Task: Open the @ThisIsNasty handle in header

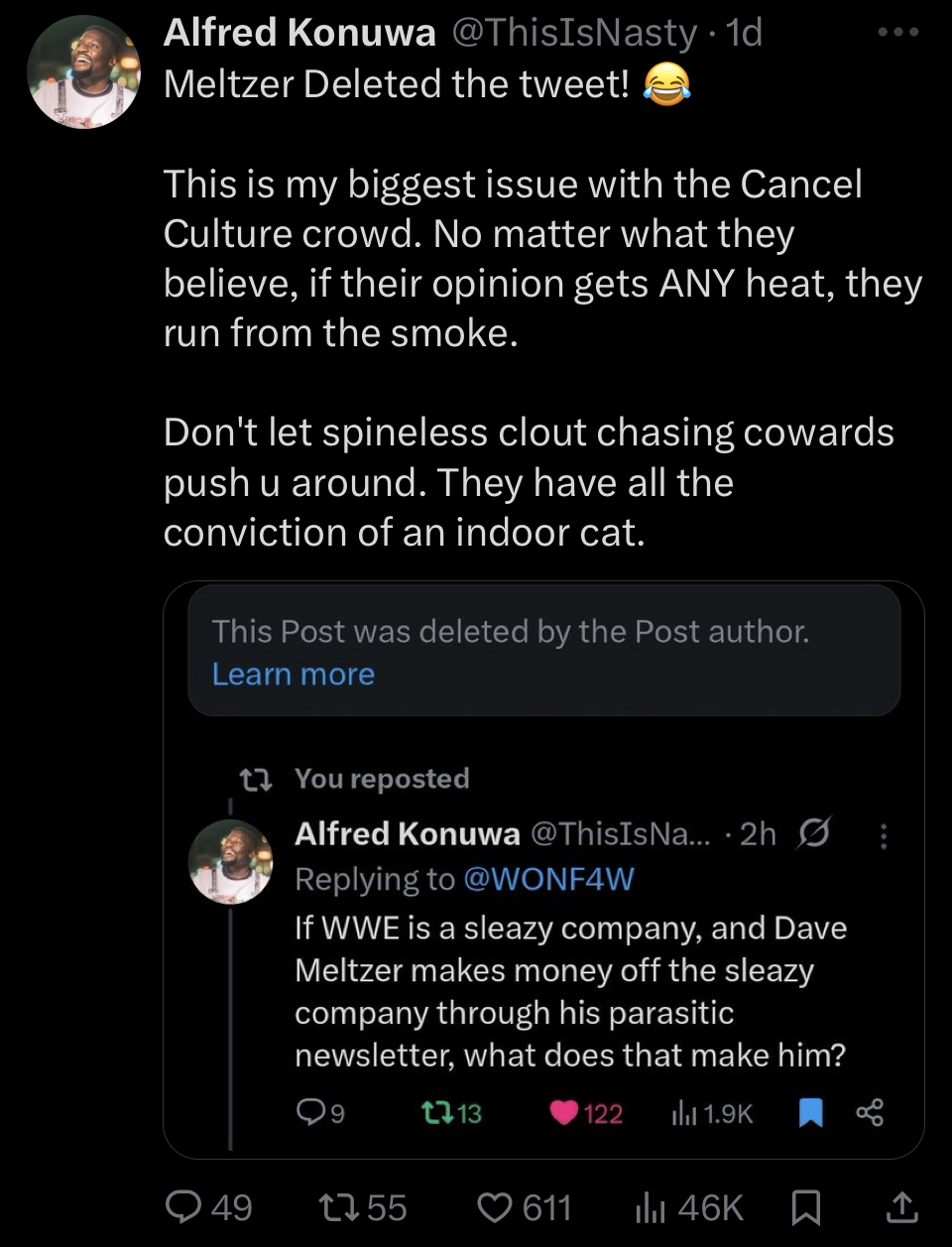Action: click(575, 33)
